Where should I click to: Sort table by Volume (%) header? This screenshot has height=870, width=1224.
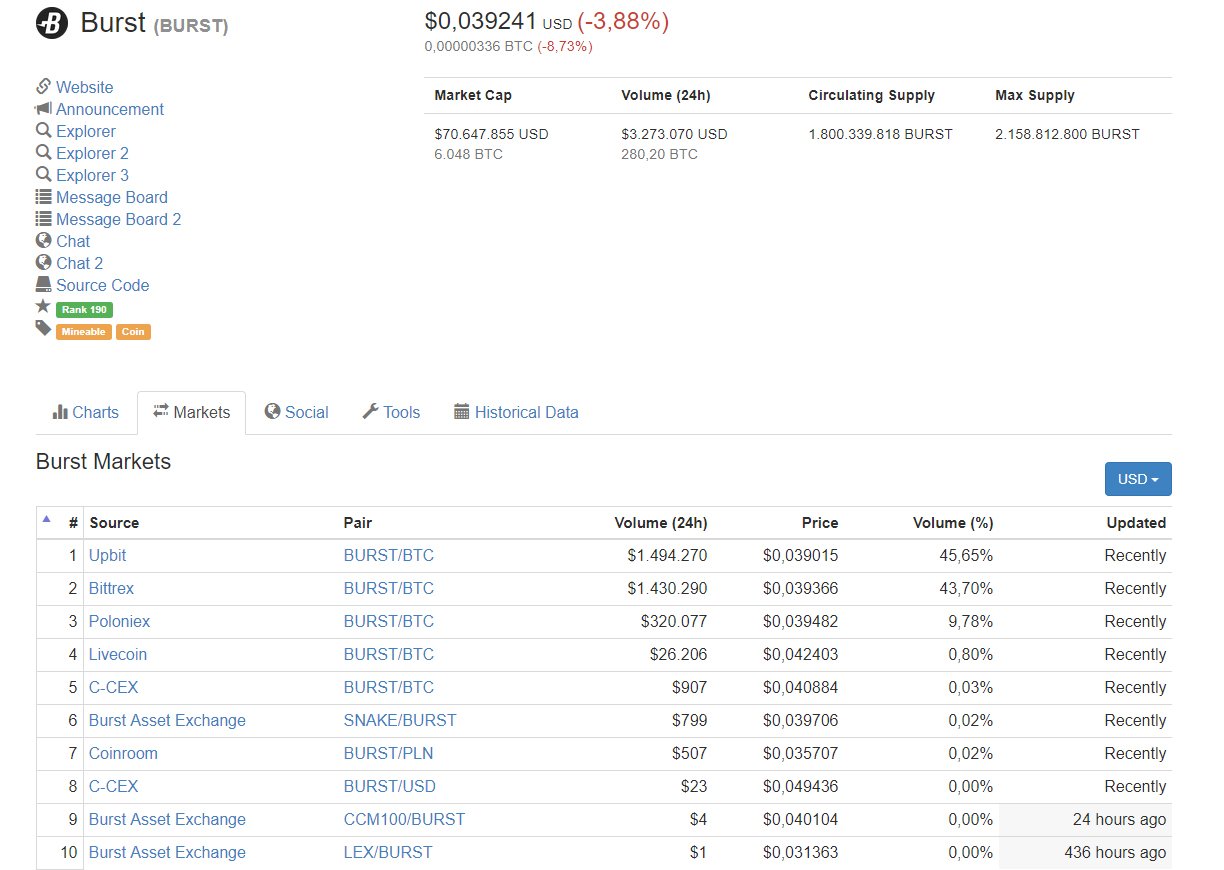point(953,522)
